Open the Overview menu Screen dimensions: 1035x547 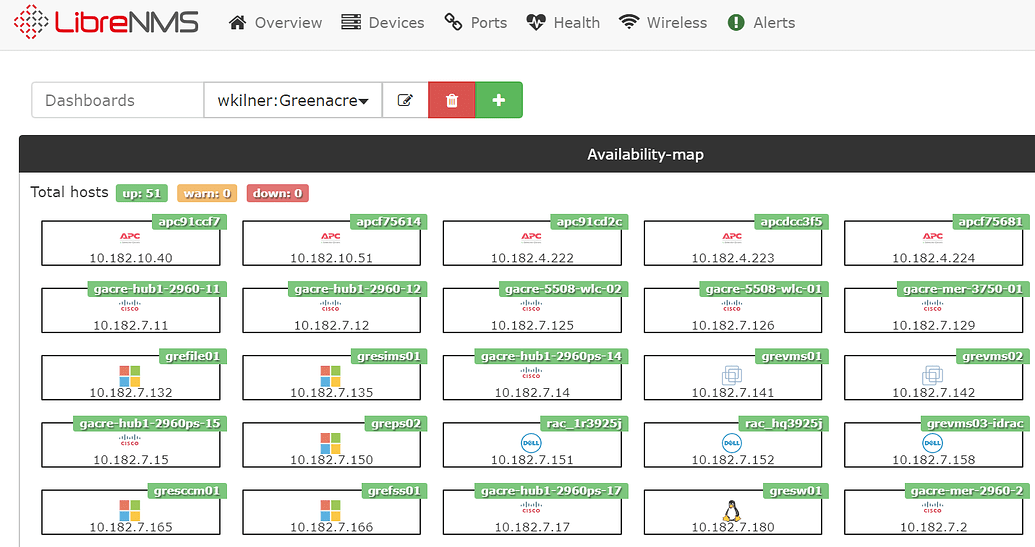tap(276, 22)
